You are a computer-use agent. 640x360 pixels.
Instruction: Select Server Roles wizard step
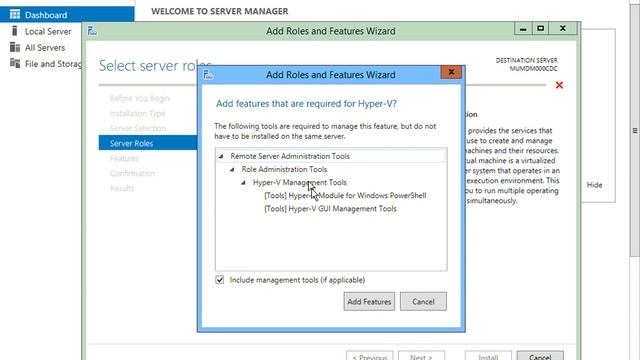pos(148,143)
